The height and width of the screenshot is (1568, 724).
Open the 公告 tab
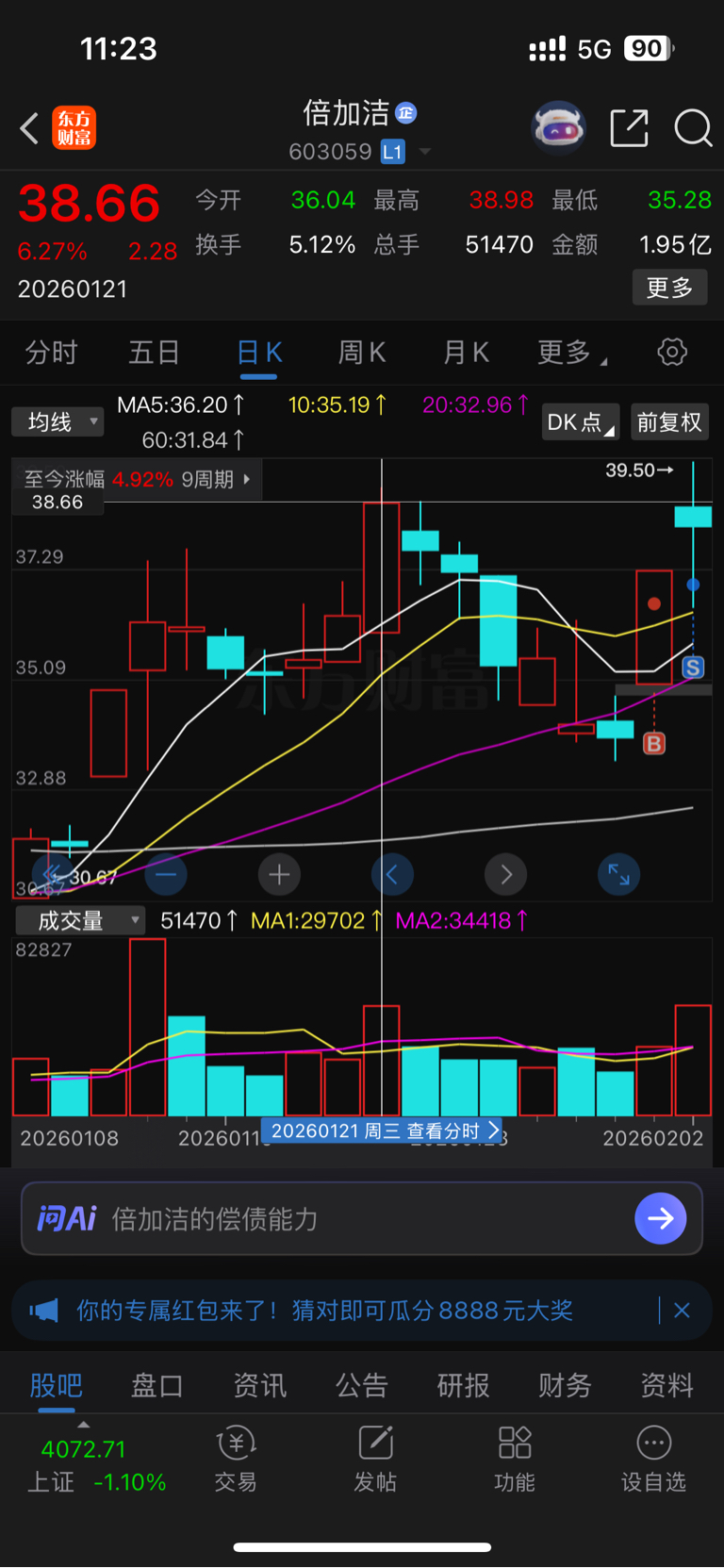click(x=362, y=1385)
